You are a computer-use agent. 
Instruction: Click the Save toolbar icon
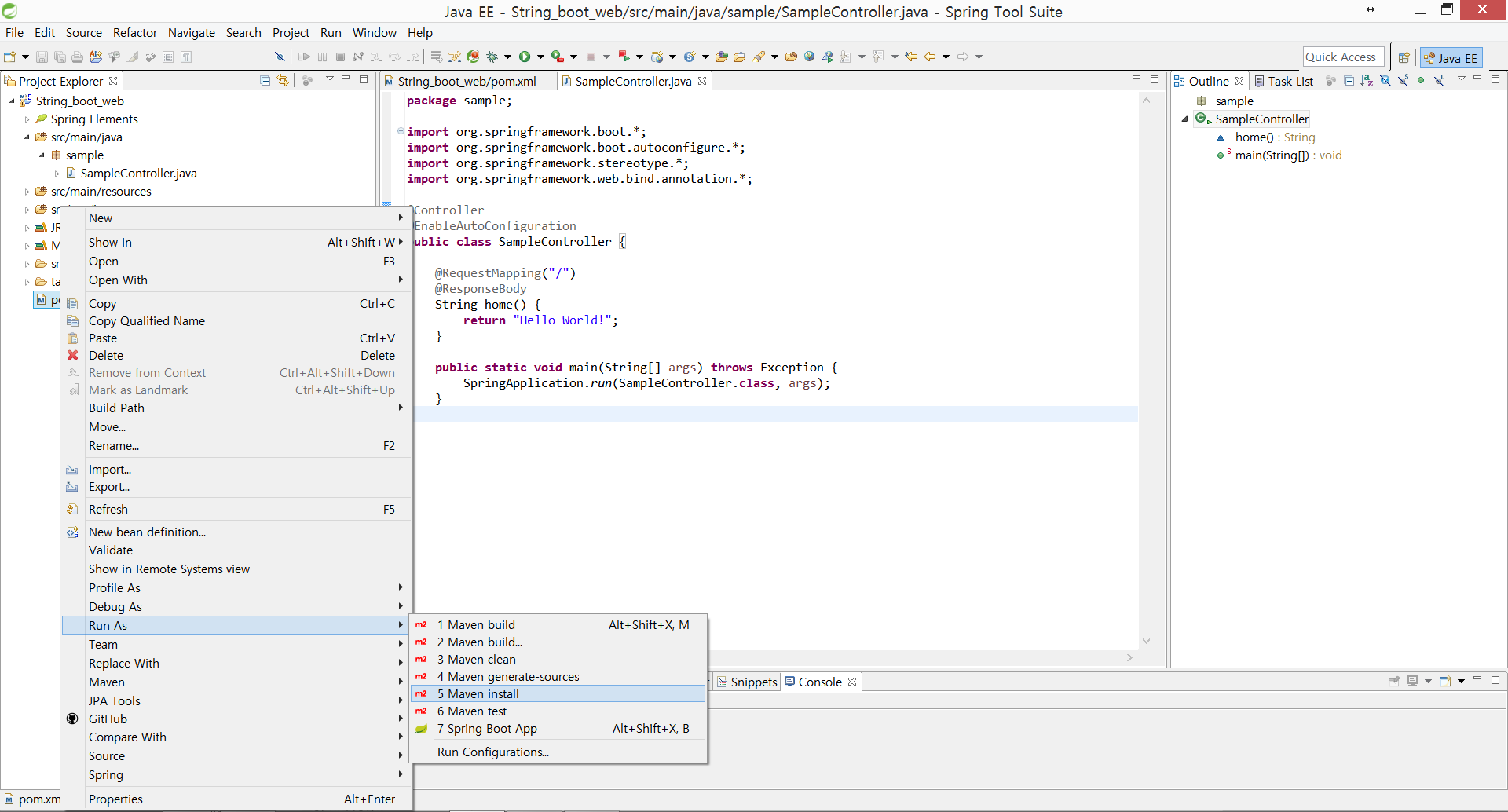click(x=42, y=57)
